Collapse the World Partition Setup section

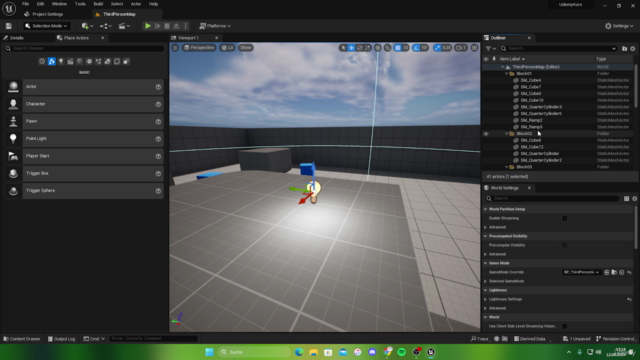tap(486, 209)
